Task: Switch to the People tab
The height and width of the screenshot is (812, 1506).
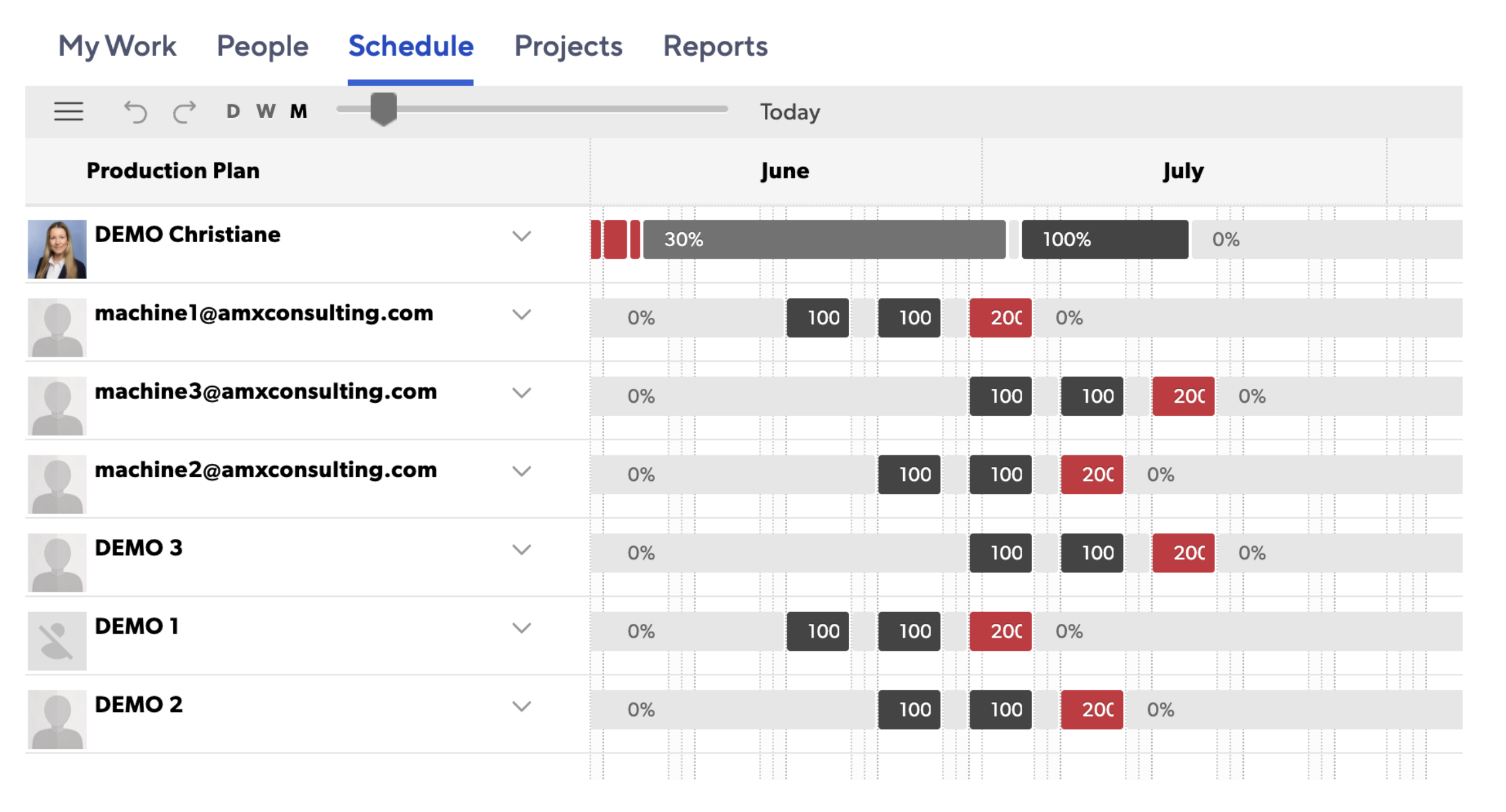Action: (262, 46)
